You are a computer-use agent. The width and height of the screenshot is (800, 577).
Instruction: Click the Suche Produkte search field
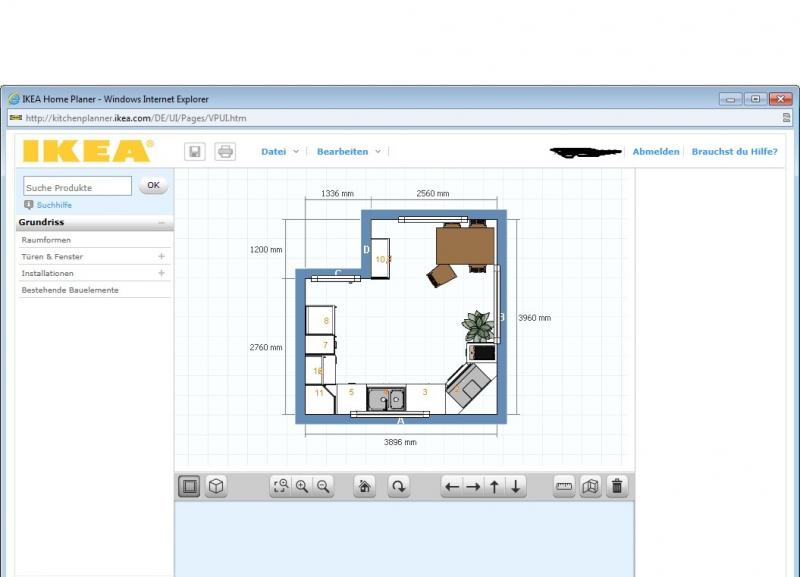point(77,187)
